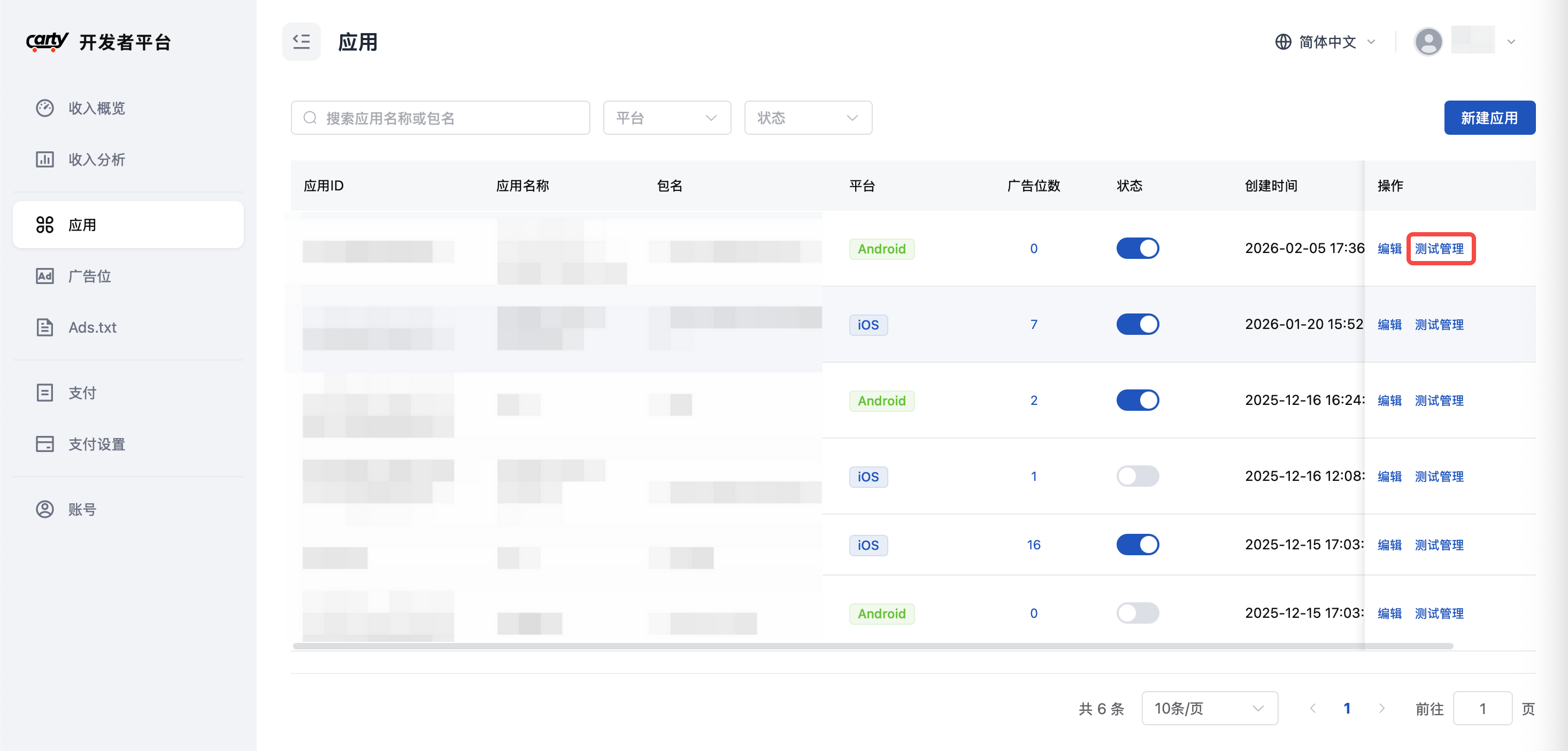Click the 收入分析 chart icon

coord(44,159)
